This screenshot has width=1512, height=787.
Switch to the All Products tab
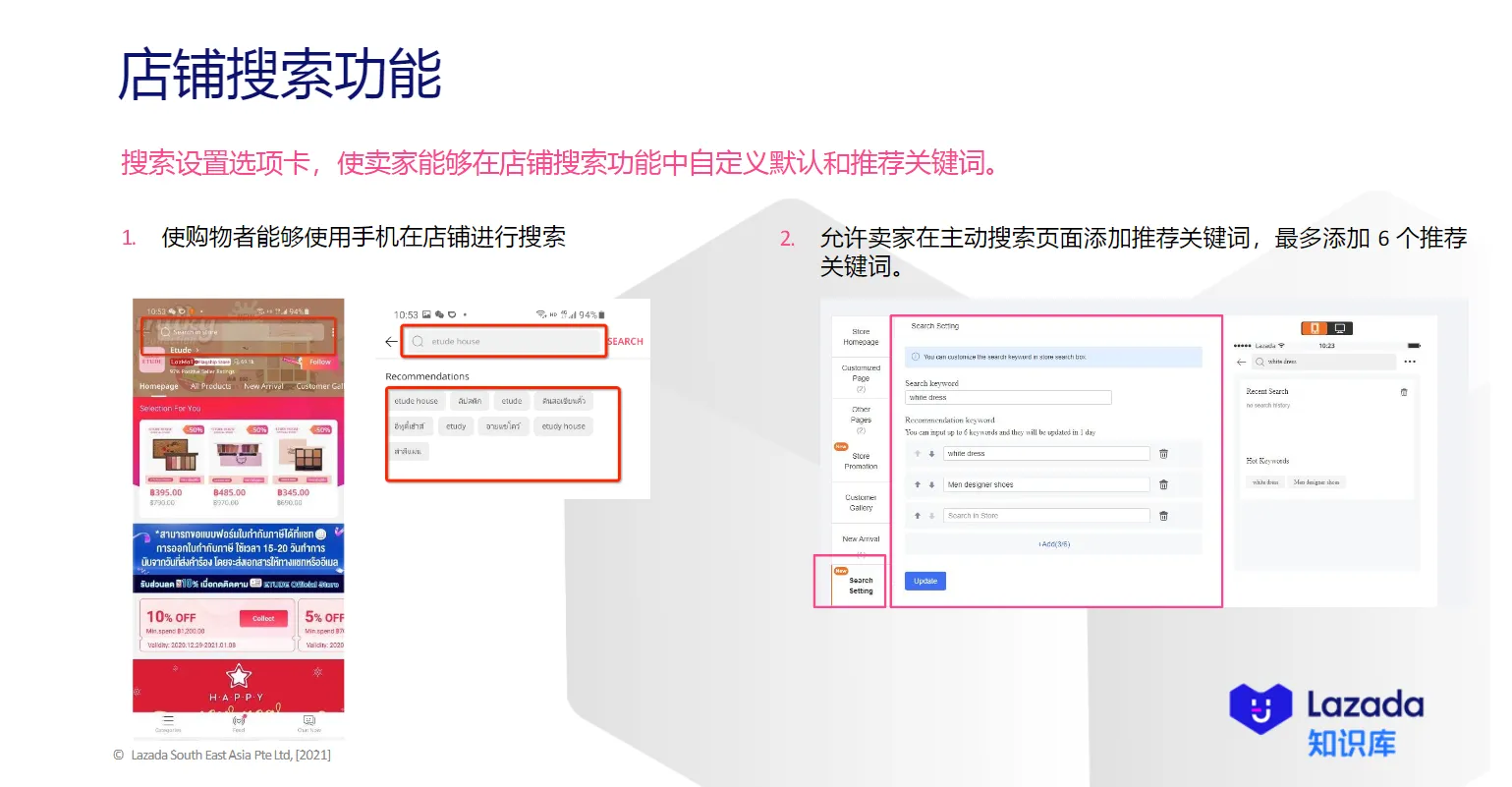pos(211,385)
